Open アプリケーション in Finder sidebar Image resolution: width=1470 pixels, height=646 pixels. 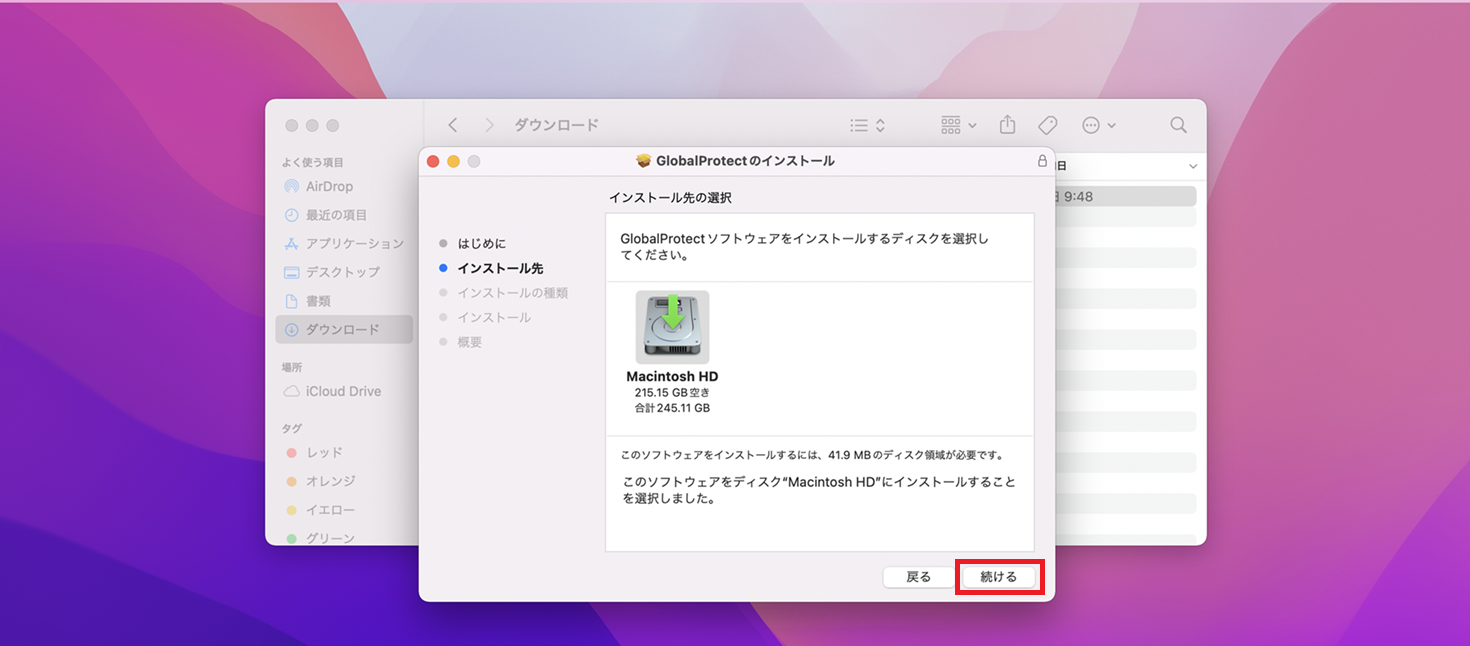[x=344, y=243]
